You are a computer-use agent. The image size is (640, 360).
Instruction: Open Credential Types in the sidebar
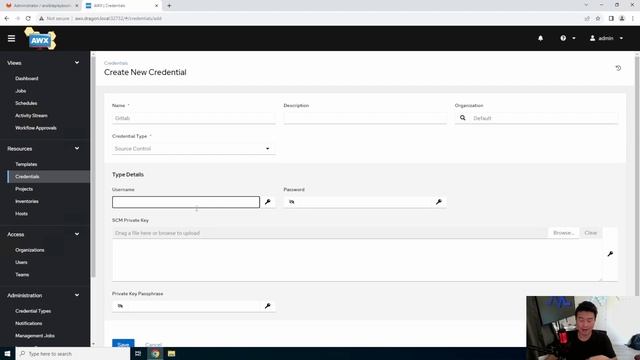[x=33, y=311]
